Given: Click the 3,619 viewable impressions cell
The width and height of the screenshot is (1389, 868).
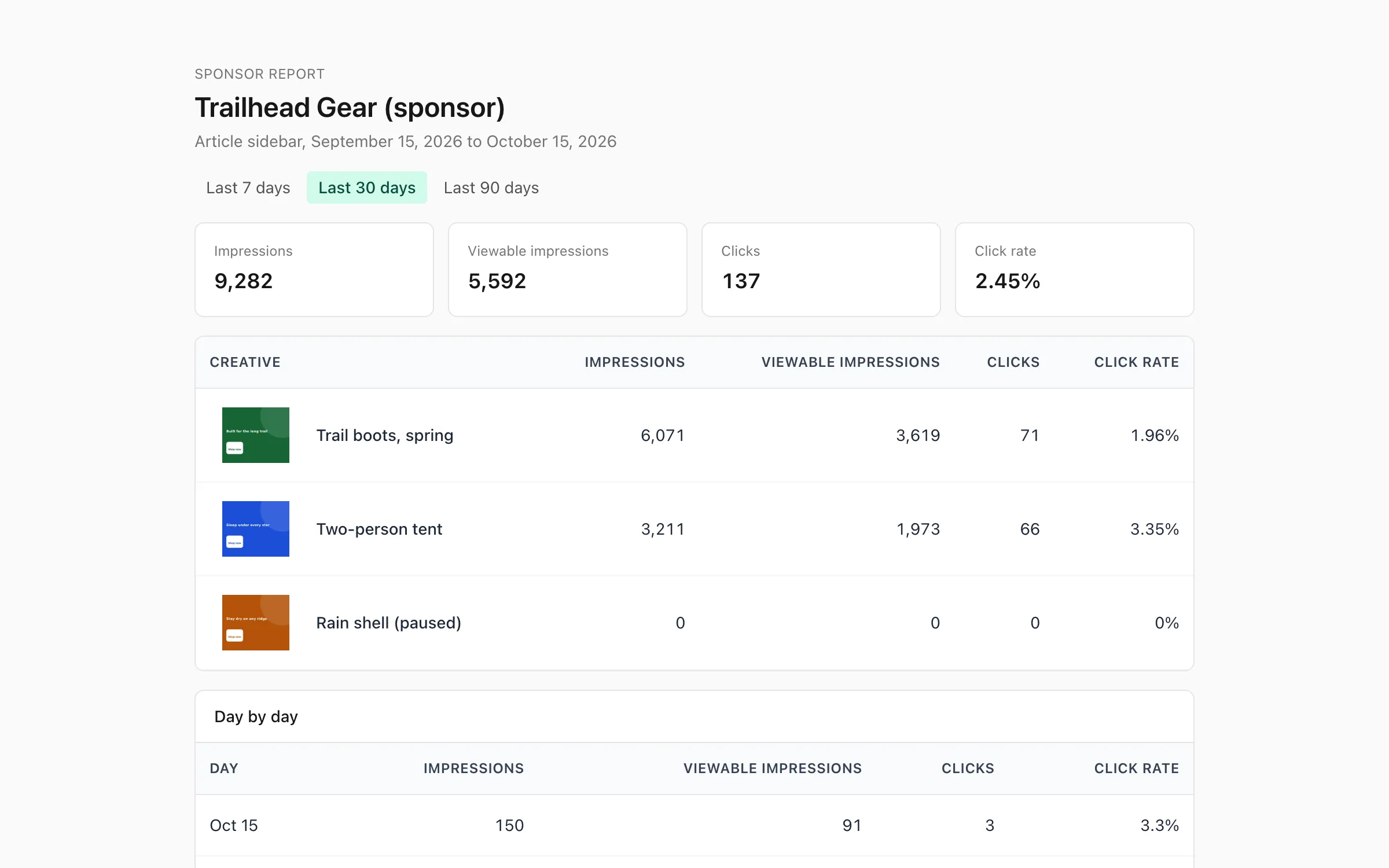Looking at the screenshot, I should coord(918,435).
